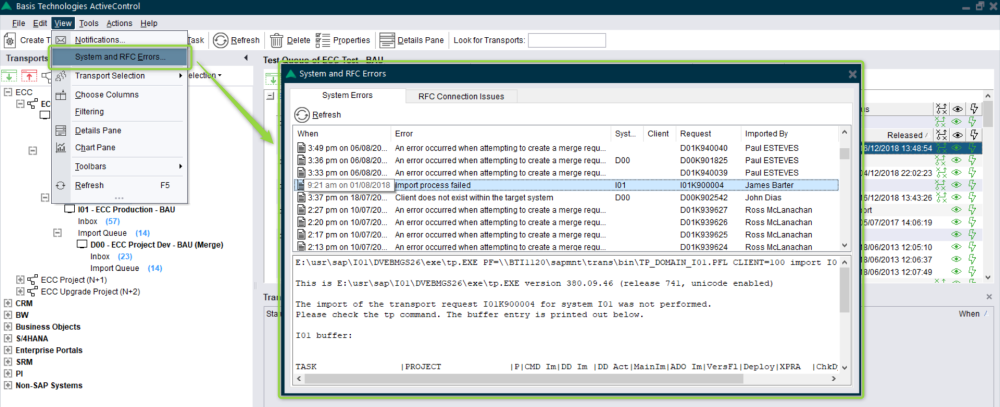This screenshot has width=1000, height=407.
Task: Expand the S/4HANA tree node
Action: click(8, 339)
